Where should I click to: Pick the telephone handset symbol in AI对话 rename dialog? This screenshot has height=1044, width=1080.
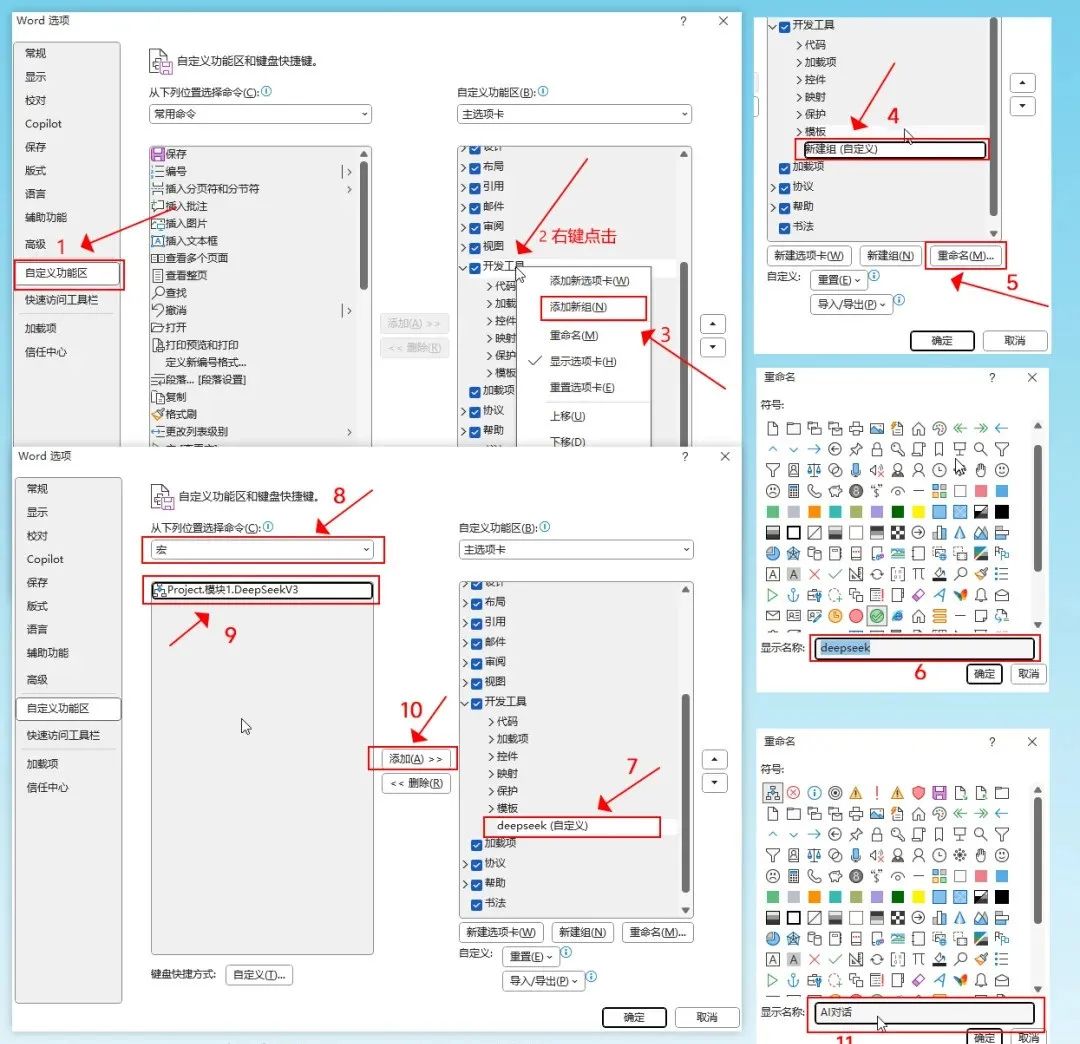pyautogui.click(x=814, y=876)
